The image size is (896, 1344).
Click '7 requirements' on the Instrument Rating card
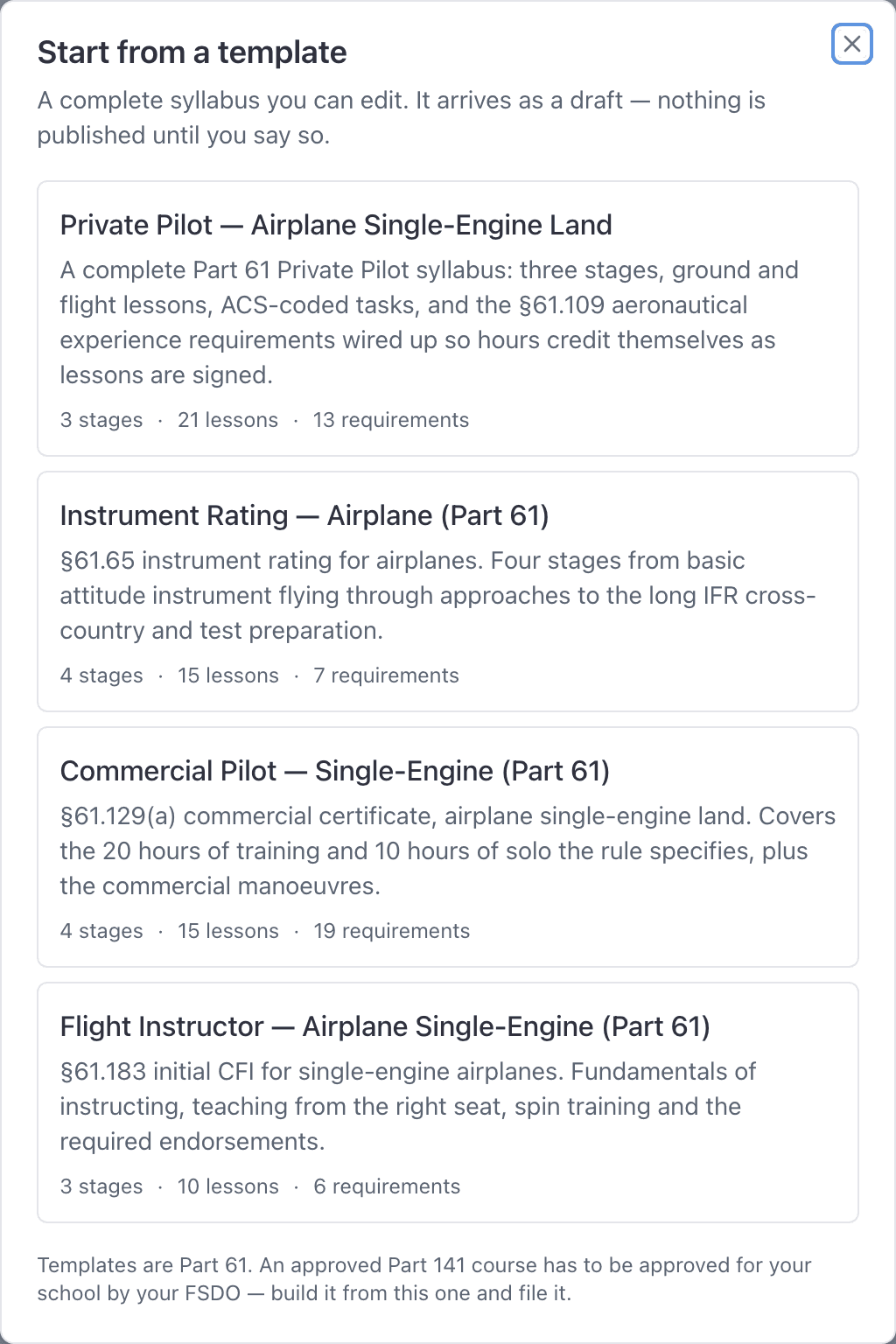tap(386, 675)
